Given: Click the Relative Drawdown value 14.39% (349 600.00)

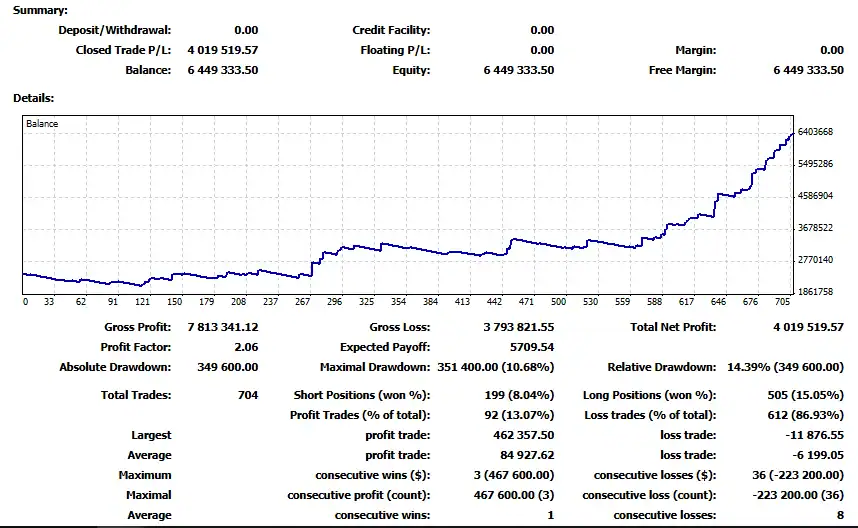Looking at the screenshot, I should point(785,367).
